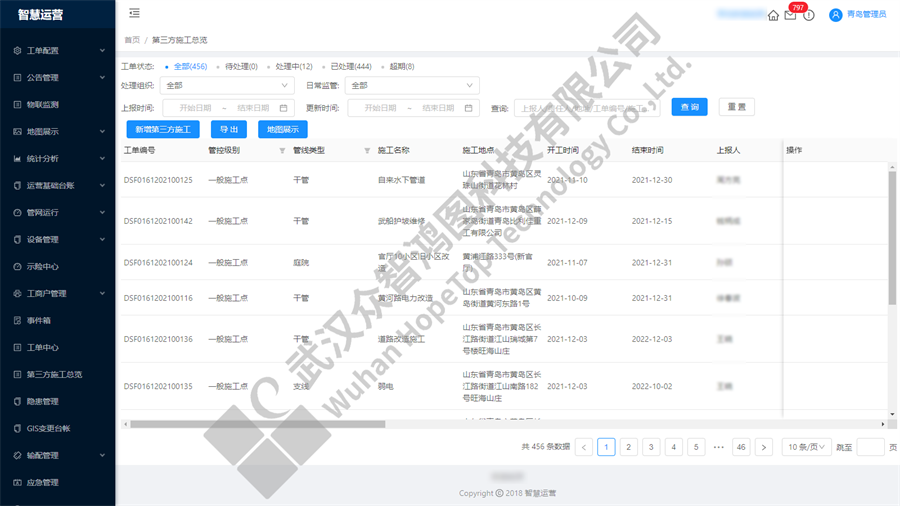
Task: Click the 应急管理 sidebar icon
Action: 17,482
